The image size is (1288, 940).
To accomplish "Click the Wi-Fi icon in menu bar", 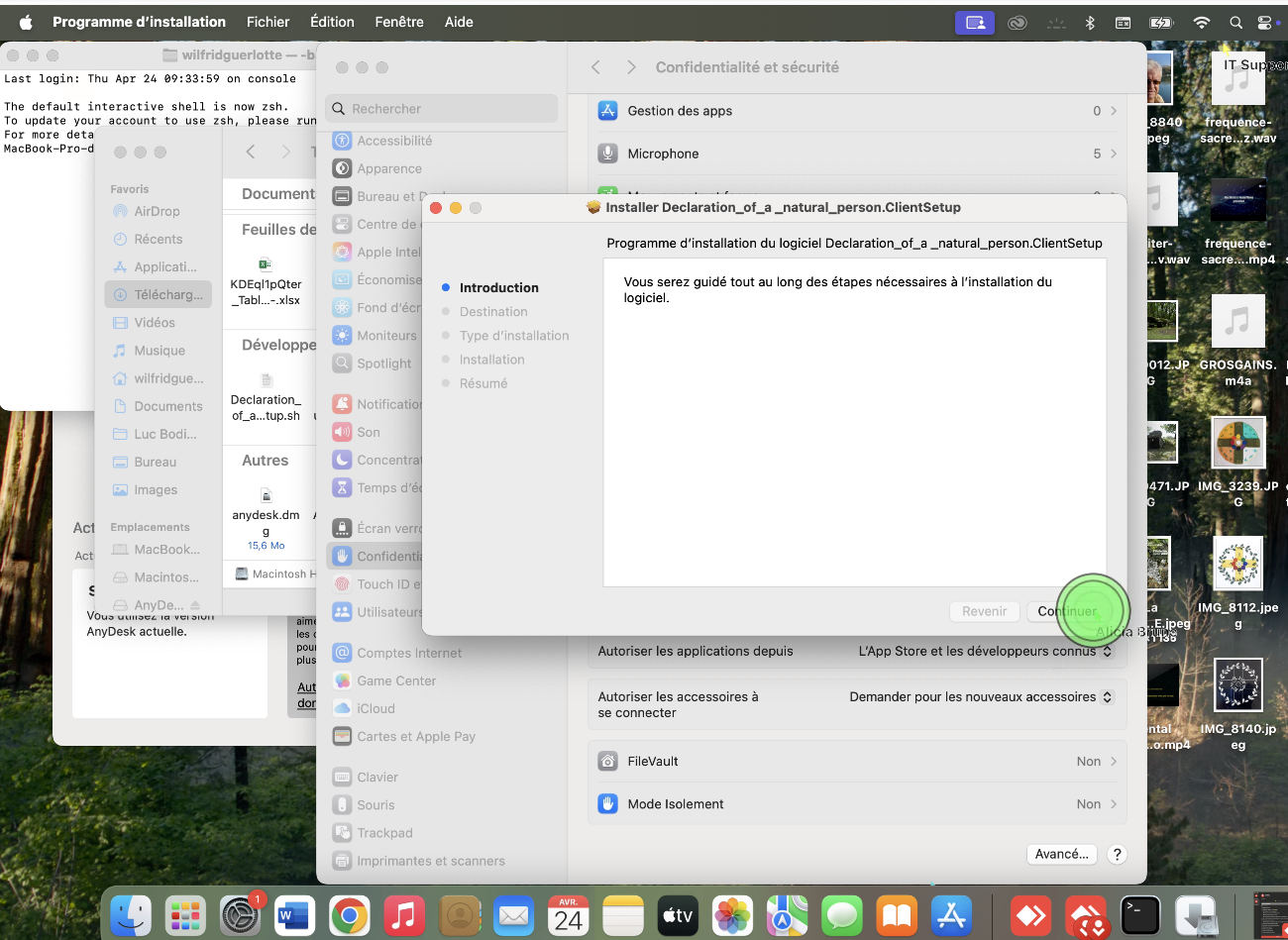I will [x=1201, y=22].
